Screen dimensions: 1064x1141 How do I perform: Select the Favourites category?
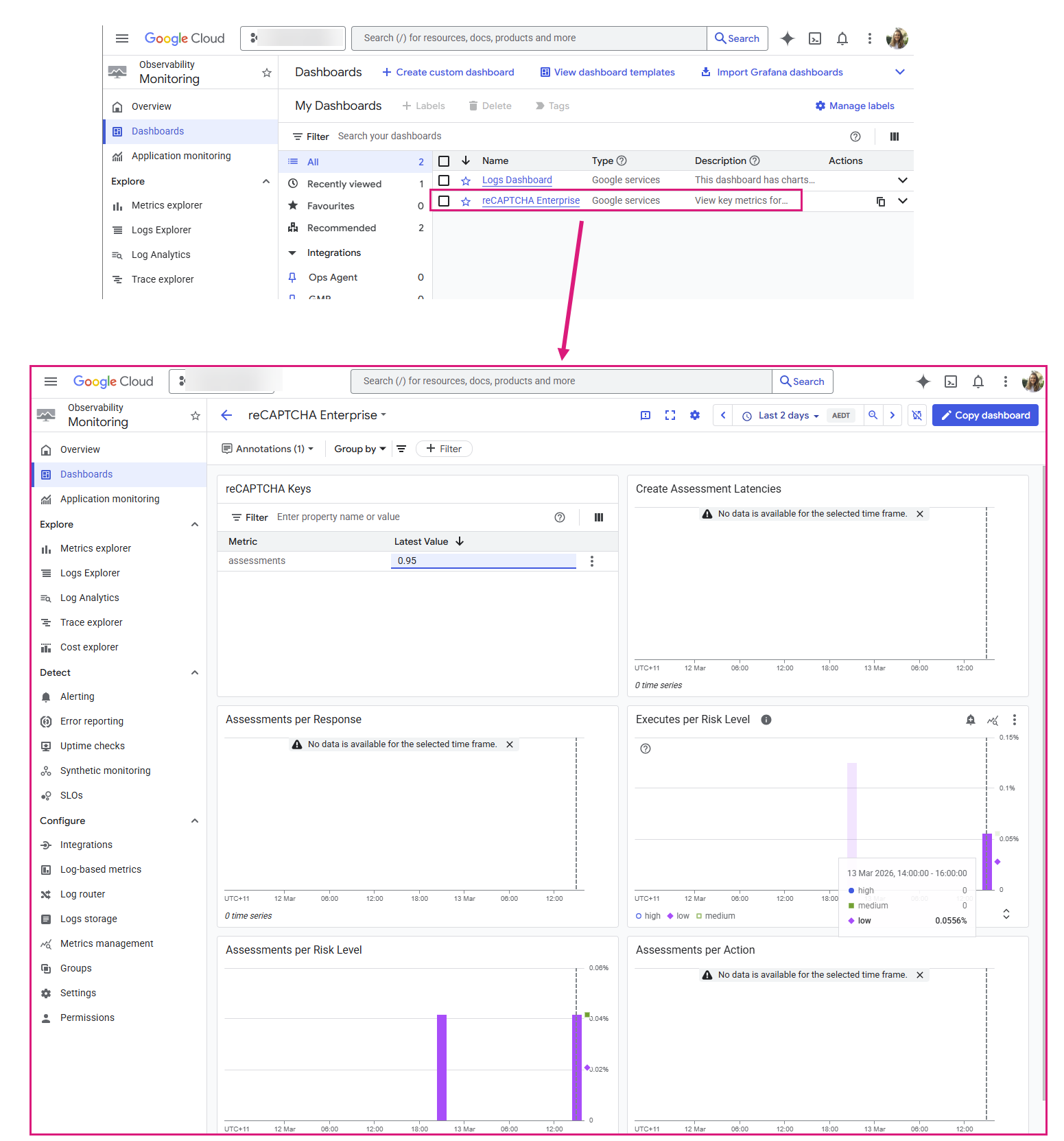(355, 206)
